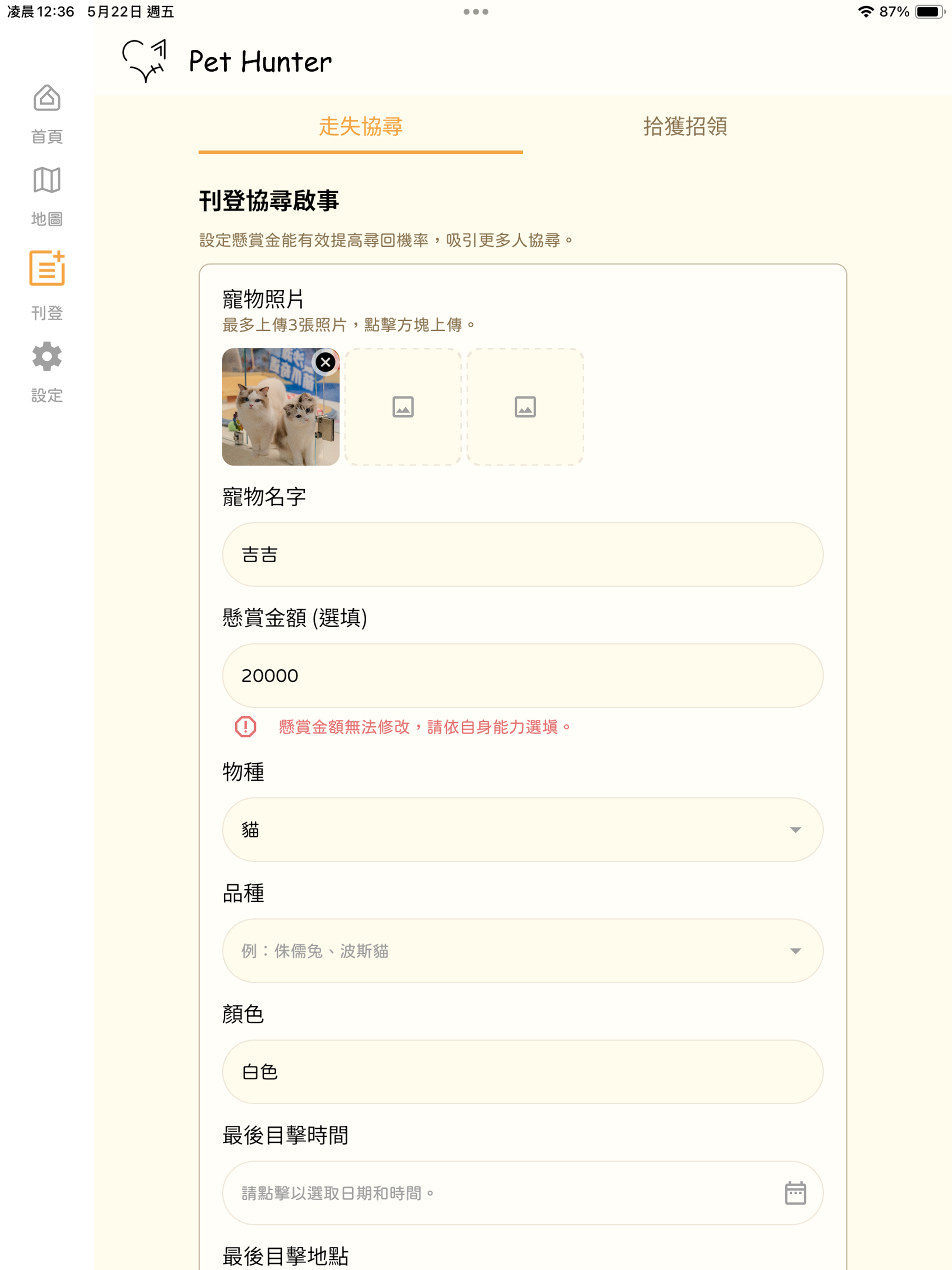The image size is (952, 1270).
Task: Tap the 87% battery percentage text
Action: [894, 12]
